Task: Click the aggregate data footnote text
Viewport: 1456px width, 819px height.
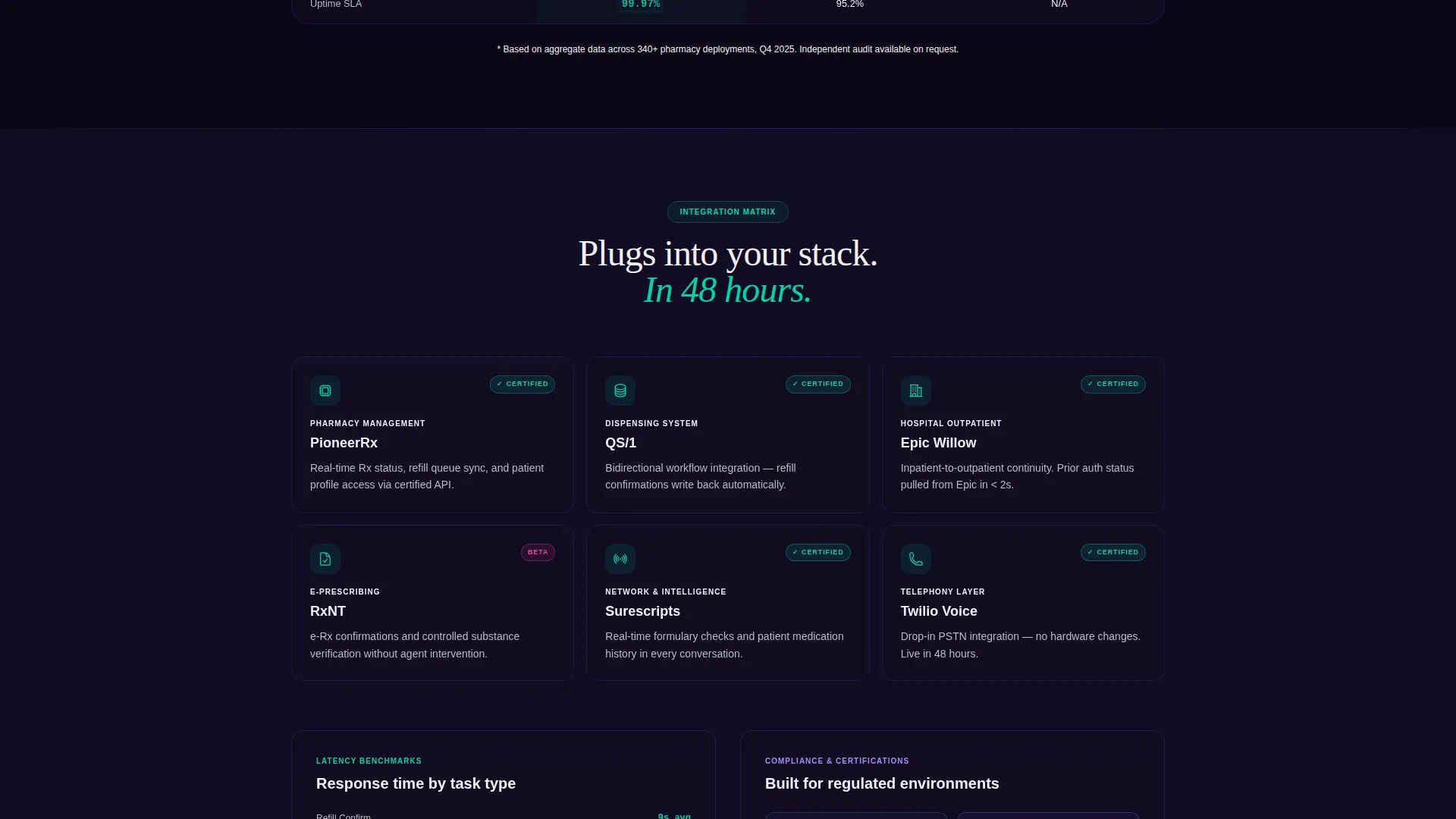Action: click(x=728, y=49)
